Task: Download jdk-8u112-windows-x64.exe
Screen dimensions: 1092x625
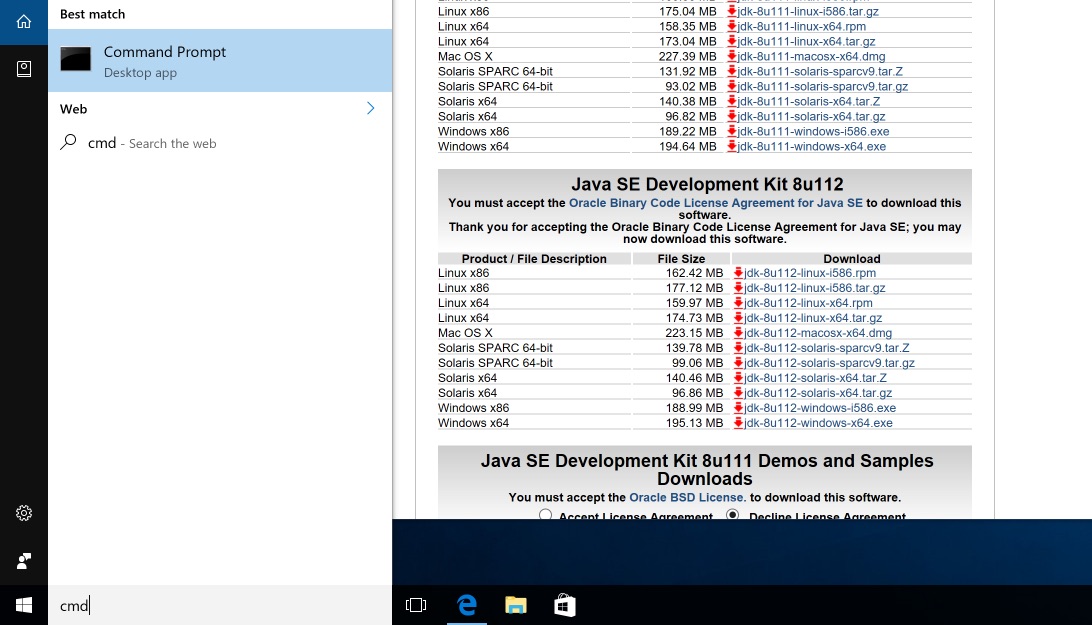Action: (818, 423)
